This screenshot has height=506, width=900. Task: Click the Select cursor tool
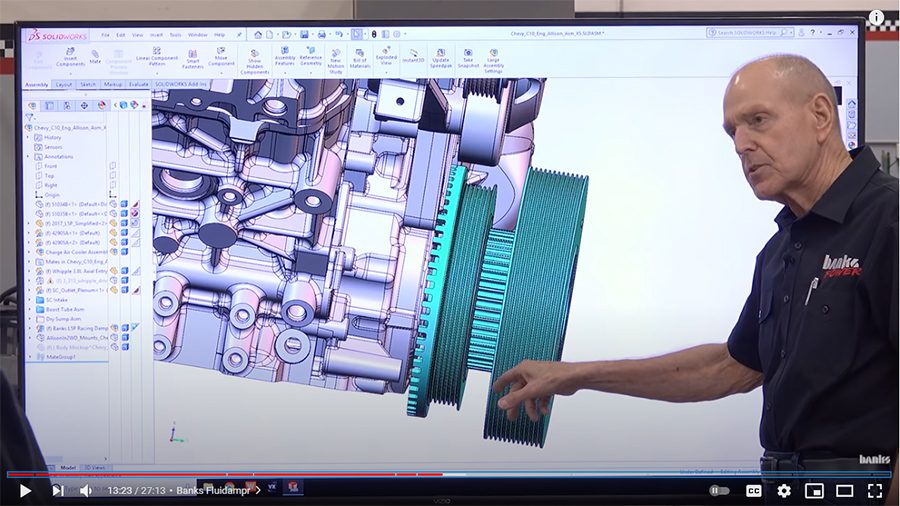click(x=357, y=34)
